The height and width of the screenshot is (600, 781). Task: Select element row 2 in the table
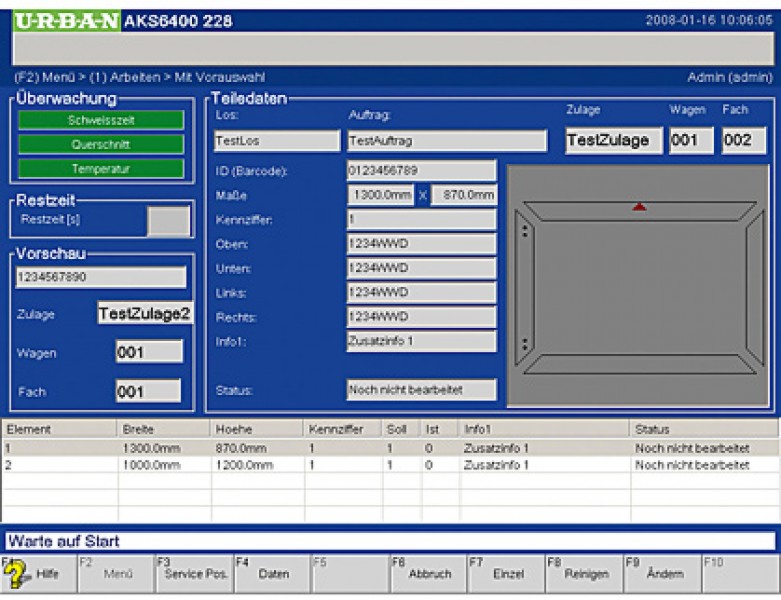click(390, 465)
